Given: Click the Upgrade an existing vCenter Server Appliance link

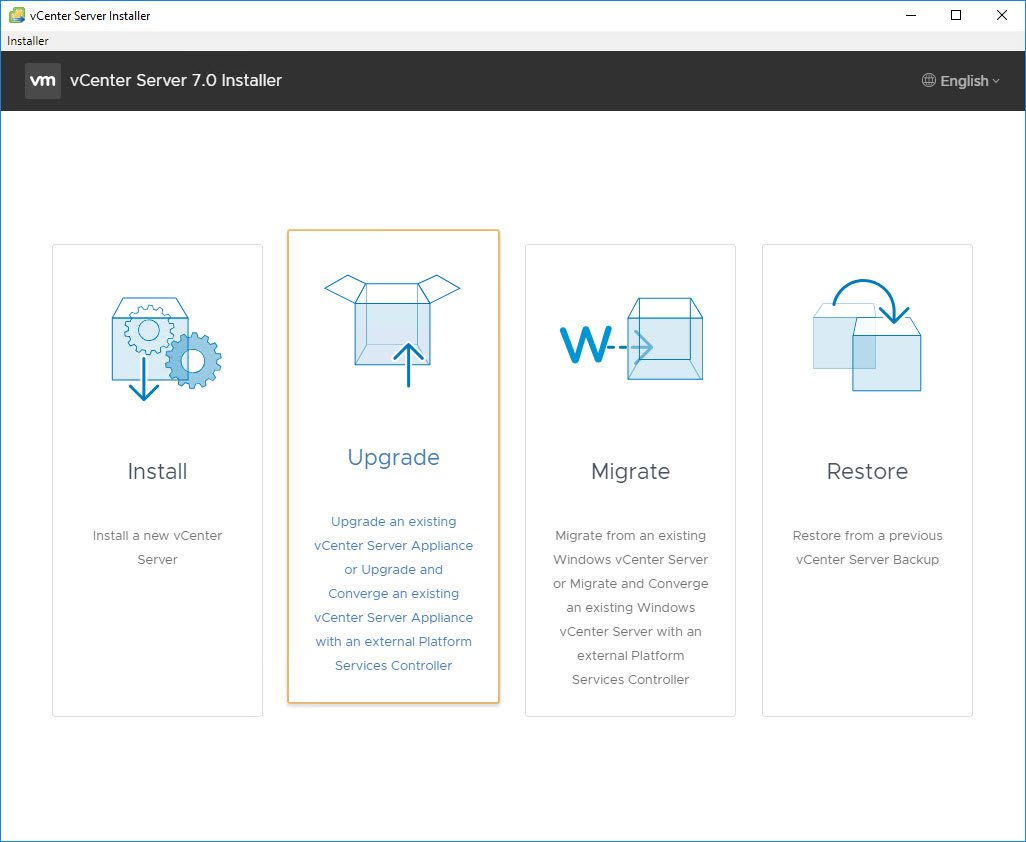Looking at the screenshot, I should [393, 593].
